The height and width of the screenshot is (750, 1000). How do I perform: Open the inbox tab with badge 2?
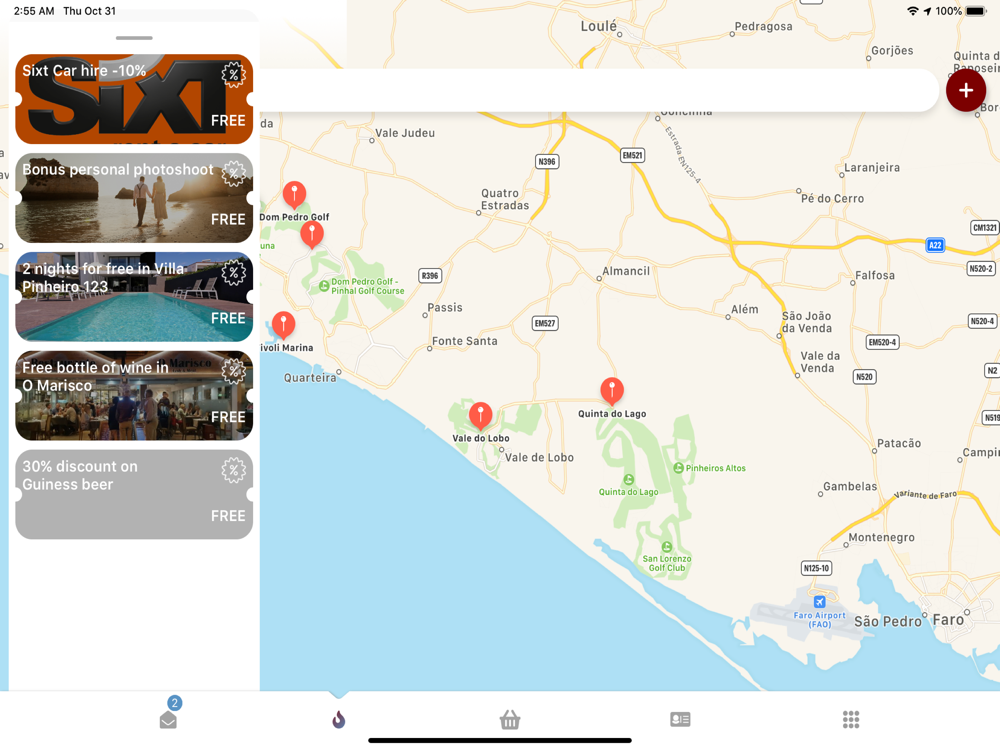168,719
